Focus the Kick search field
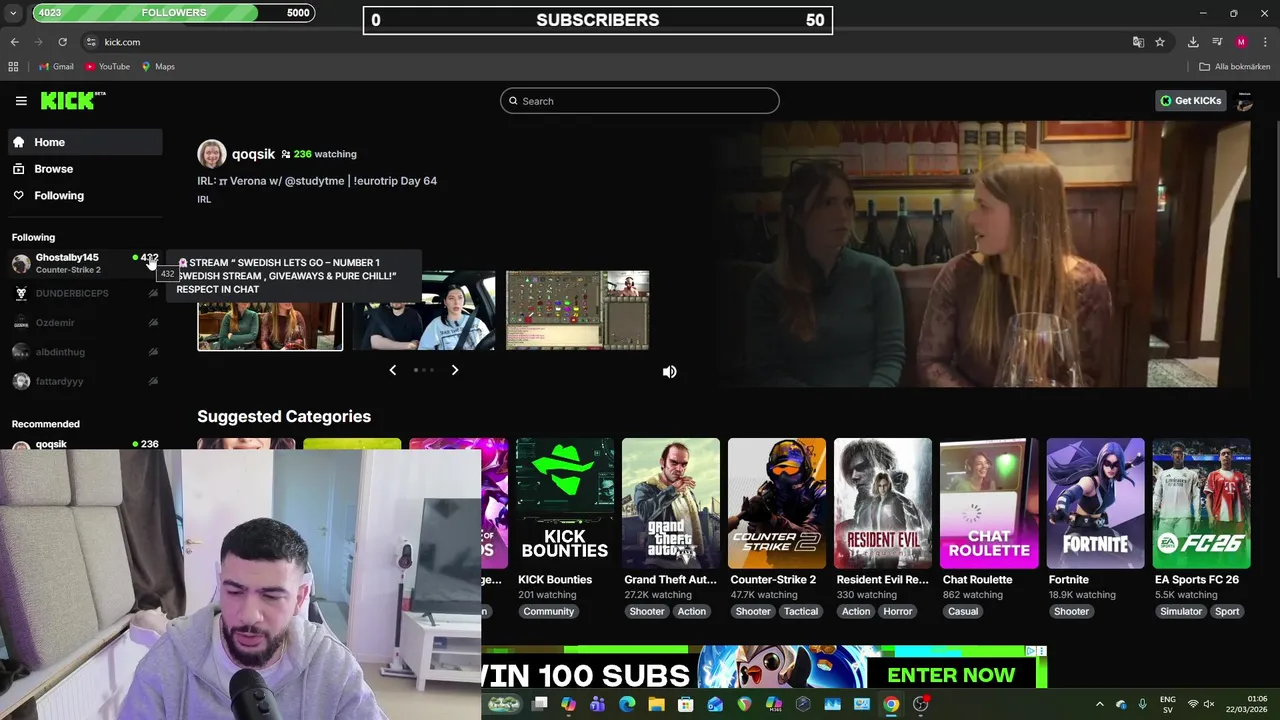This screenshot has height=720, width=1280. coord(640,101)
